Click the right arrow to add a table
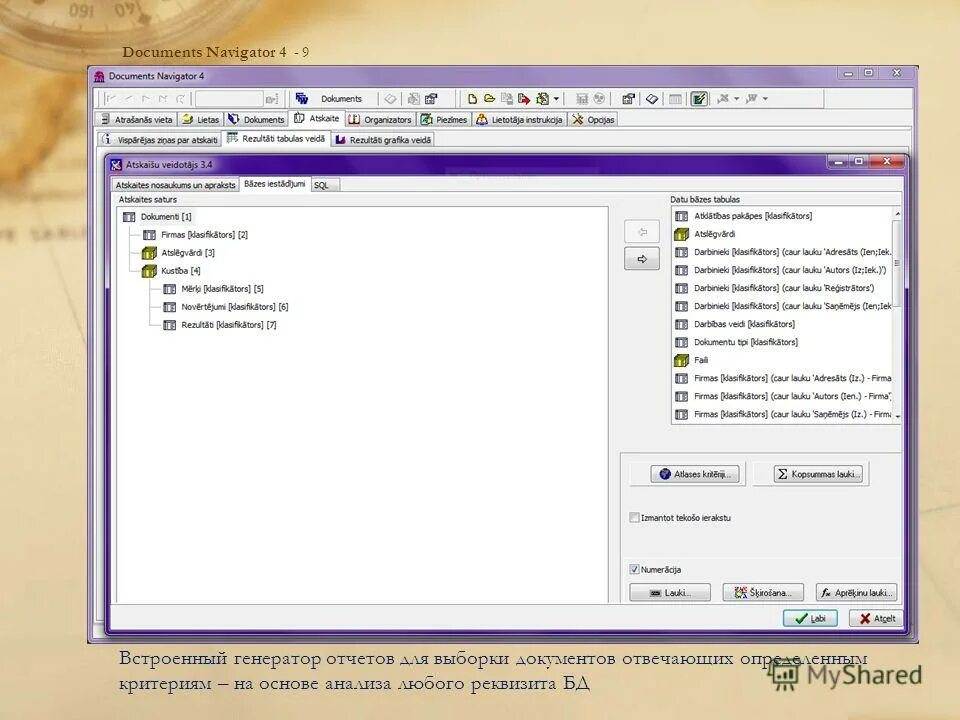The image size is (960, 720). click(641, 258)
